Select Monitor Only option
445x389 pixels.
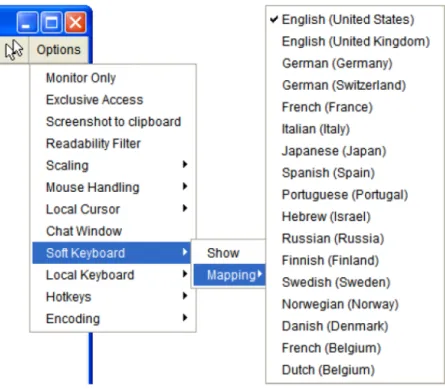pyautogui.click(x=113, y=78)
